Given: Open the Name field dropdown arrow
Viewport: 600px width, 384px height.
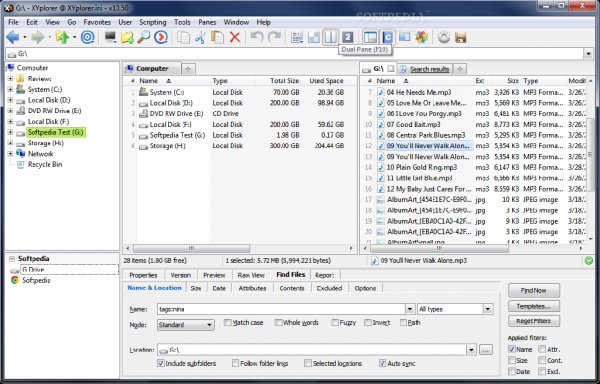Looking at the screenshot, I should tap(410, 309).
